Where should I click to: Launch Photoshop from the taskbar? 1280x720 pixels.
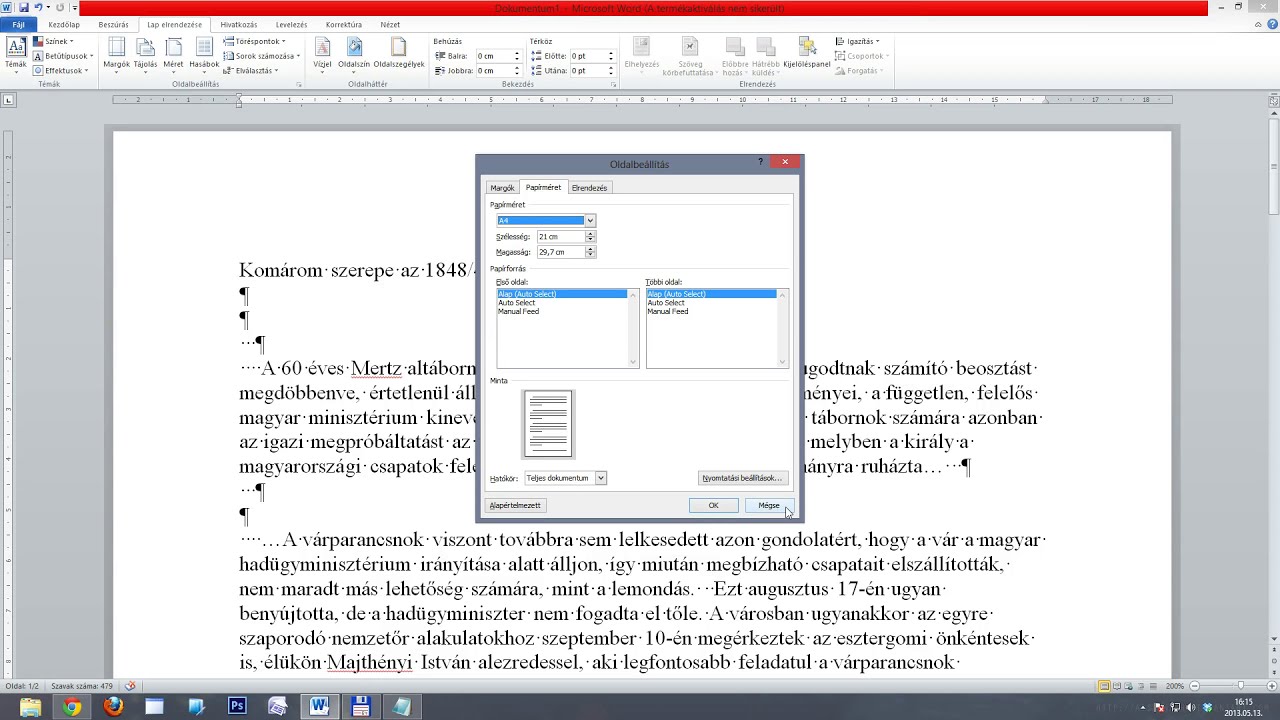click(237, 706)
